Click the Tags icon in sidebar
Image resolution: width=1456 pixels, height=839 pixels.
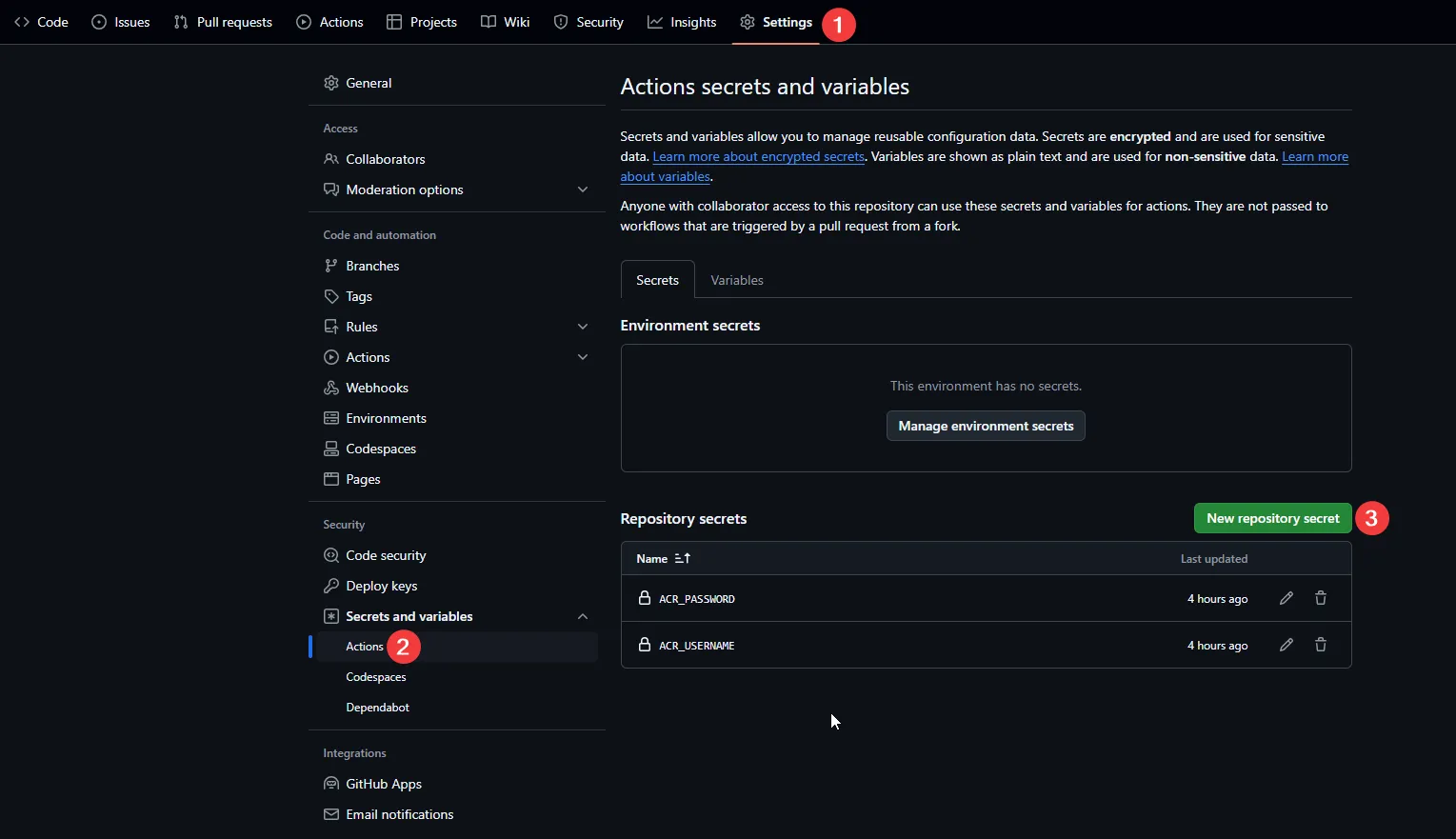(331, 296)
